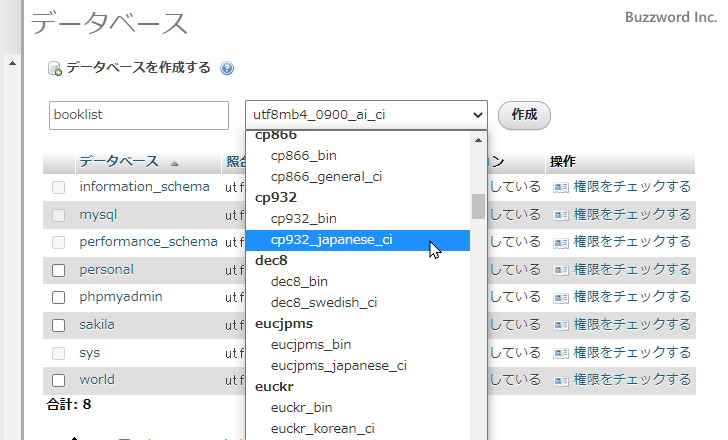
Task: Select eucjpms_japanese_ci collation option
Action: pos(358,366)
